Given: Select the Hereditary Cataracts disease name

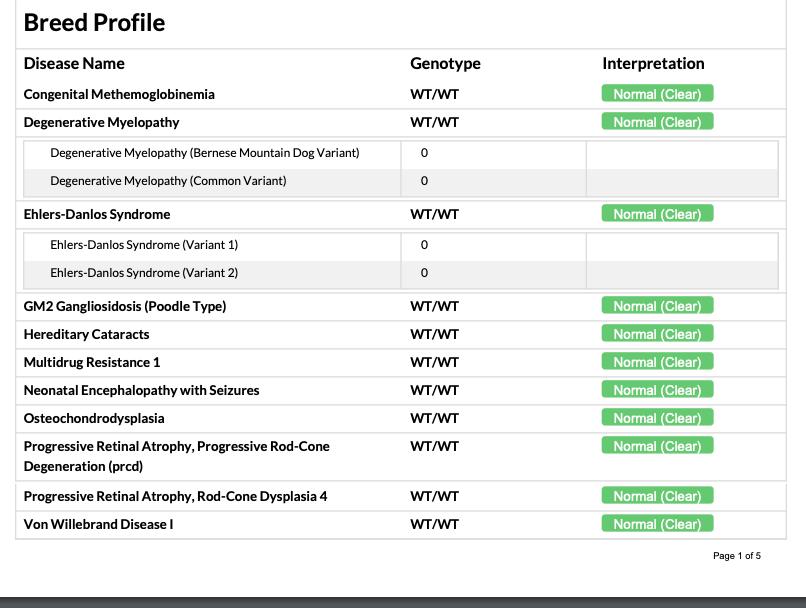Looking at the screenshot, I should [86, 334].
